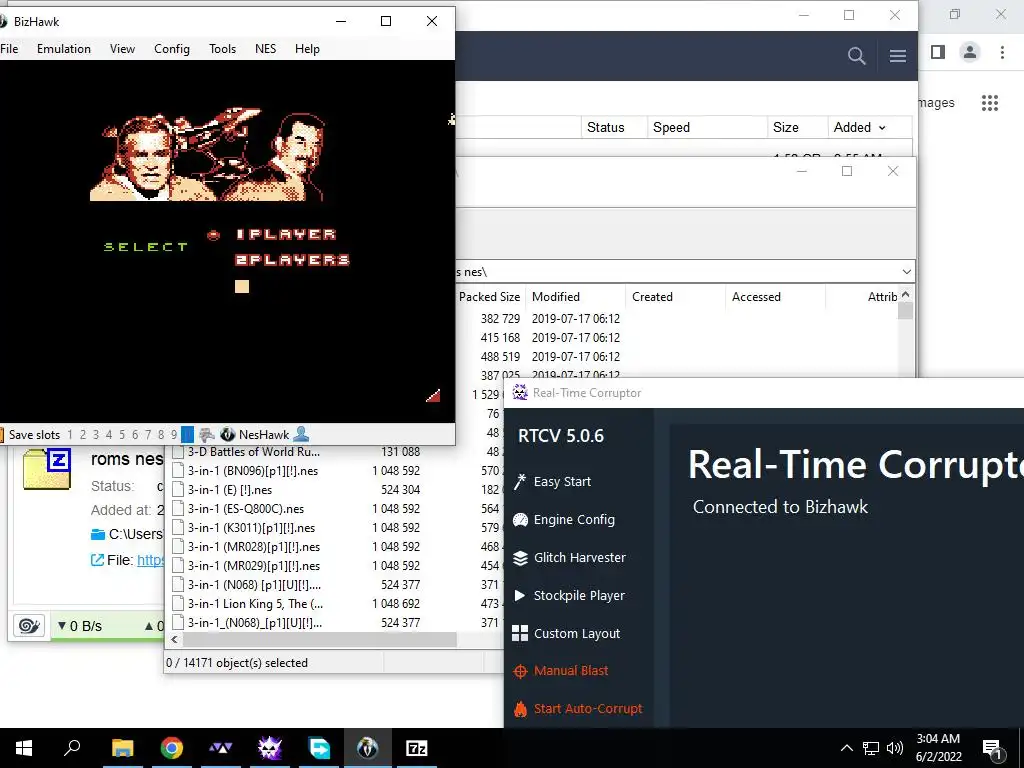Launch Chrome from the taskbar
The height and width of the screenshot is (768, 1024).
172,748
